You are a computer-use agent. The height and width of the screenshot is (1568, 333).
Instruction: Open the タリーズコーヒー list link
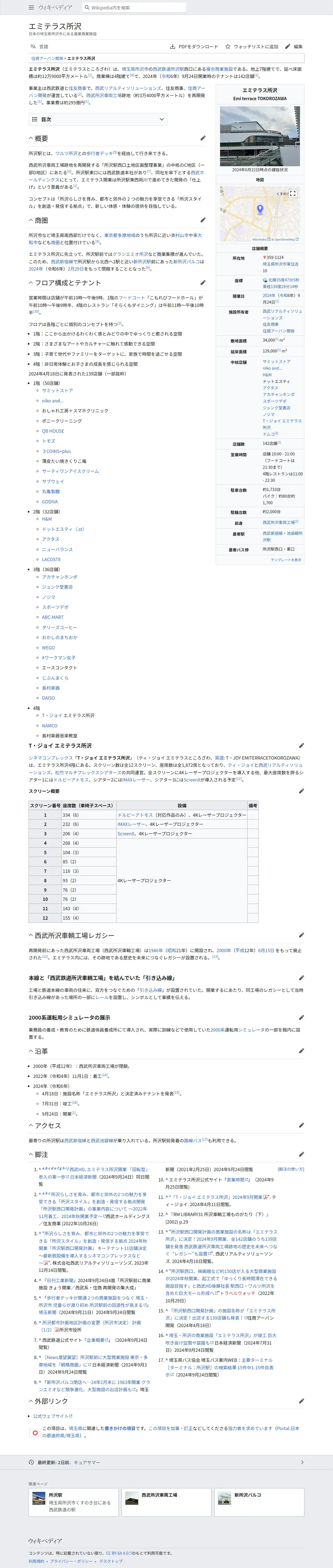(x=60, y=627)
